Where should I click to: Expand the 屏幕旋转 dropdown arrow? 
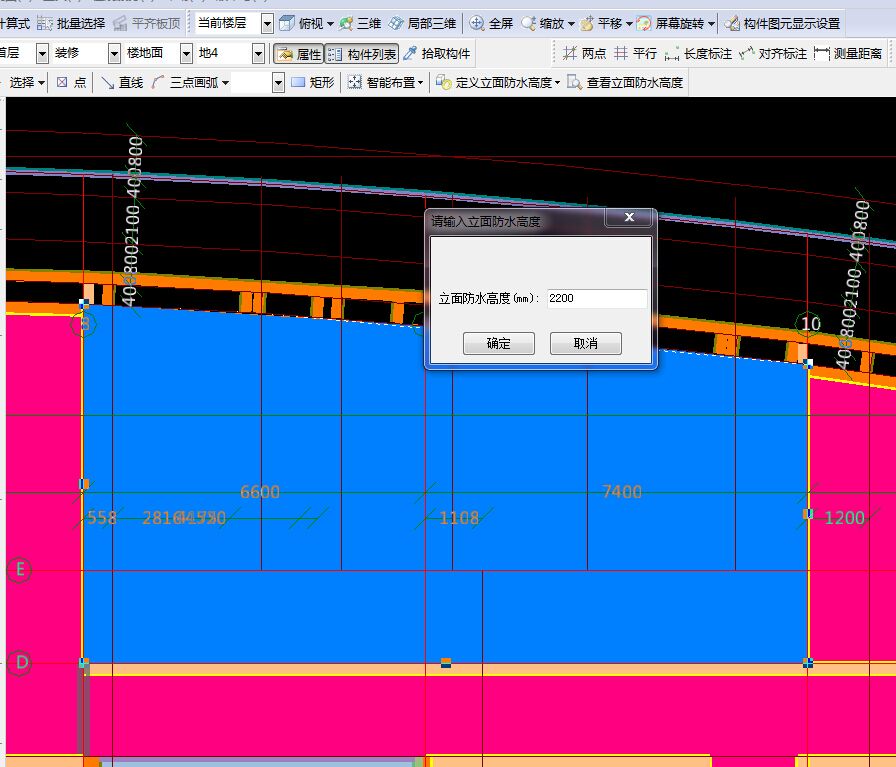tap(711, 24)
